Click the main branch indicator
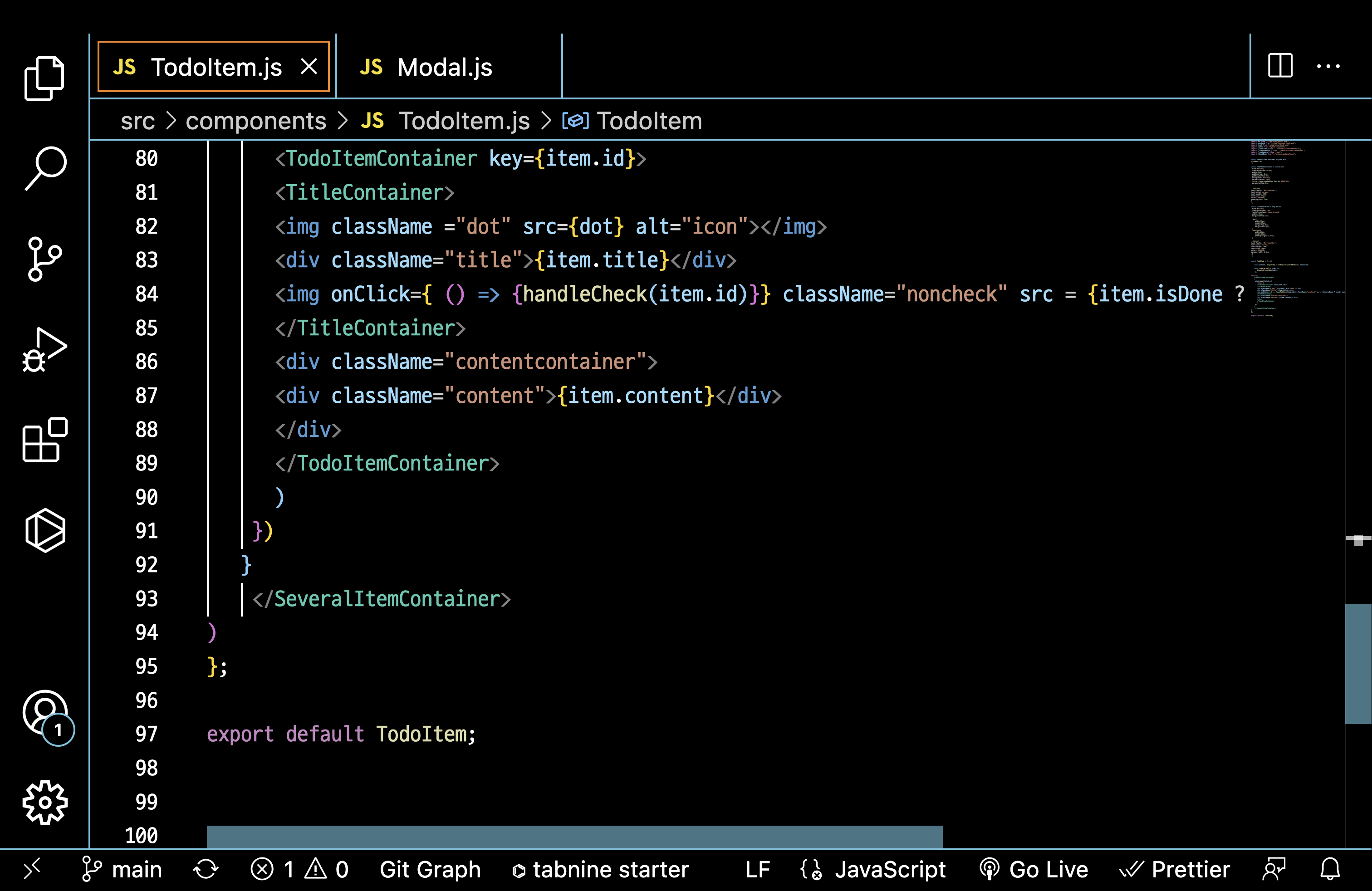 (x=122, y=869)
